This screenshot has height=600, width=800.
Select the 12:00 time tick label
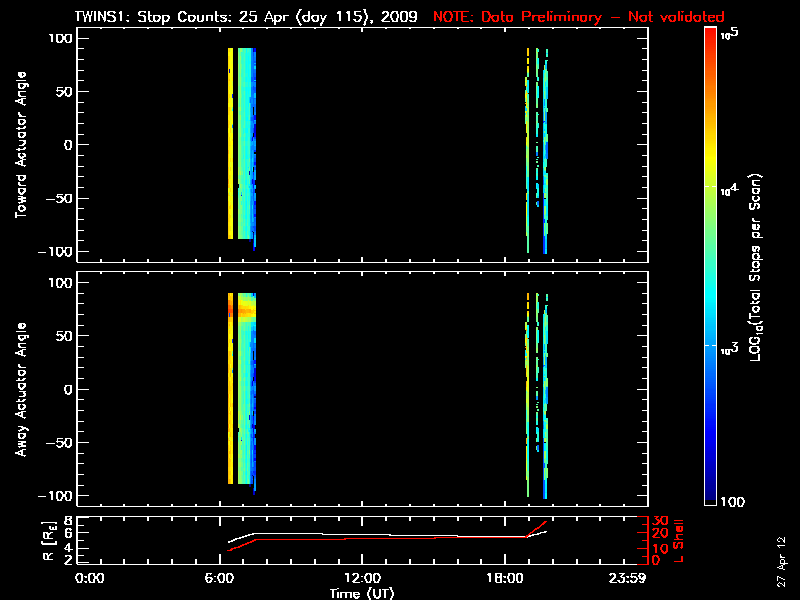363,578
